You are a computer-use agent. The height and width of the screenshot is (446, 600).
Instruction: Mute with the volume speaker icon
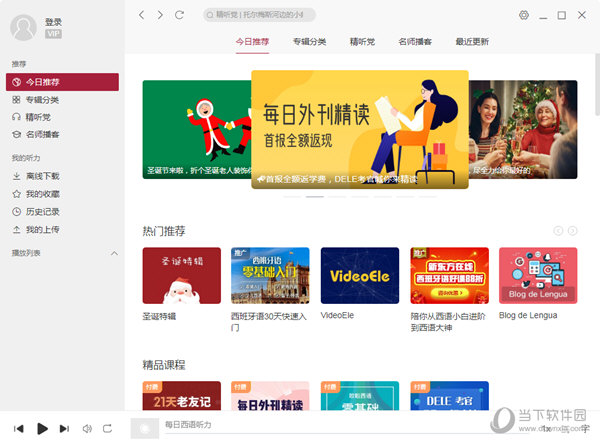tap(87, 429)
